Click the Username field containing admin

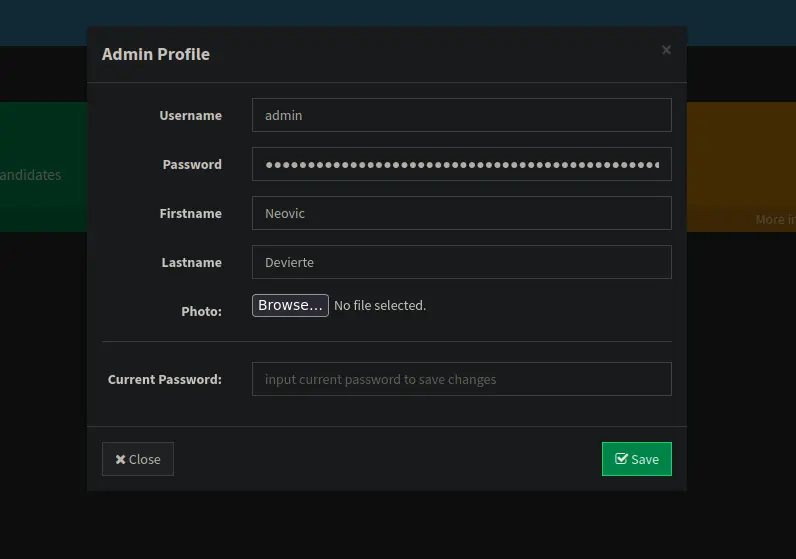click(x=461, y=115)
